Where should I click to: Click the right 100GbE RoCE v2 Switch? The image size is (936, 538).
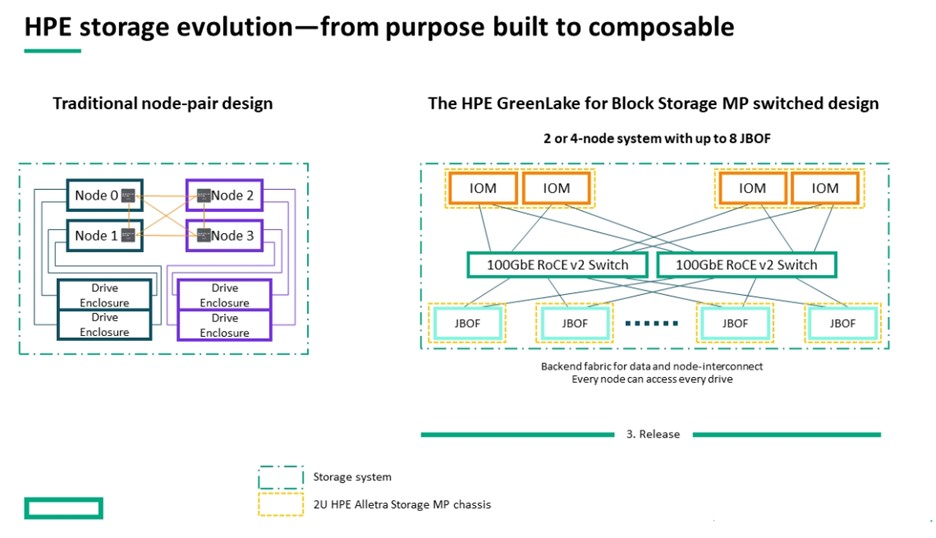746,265
